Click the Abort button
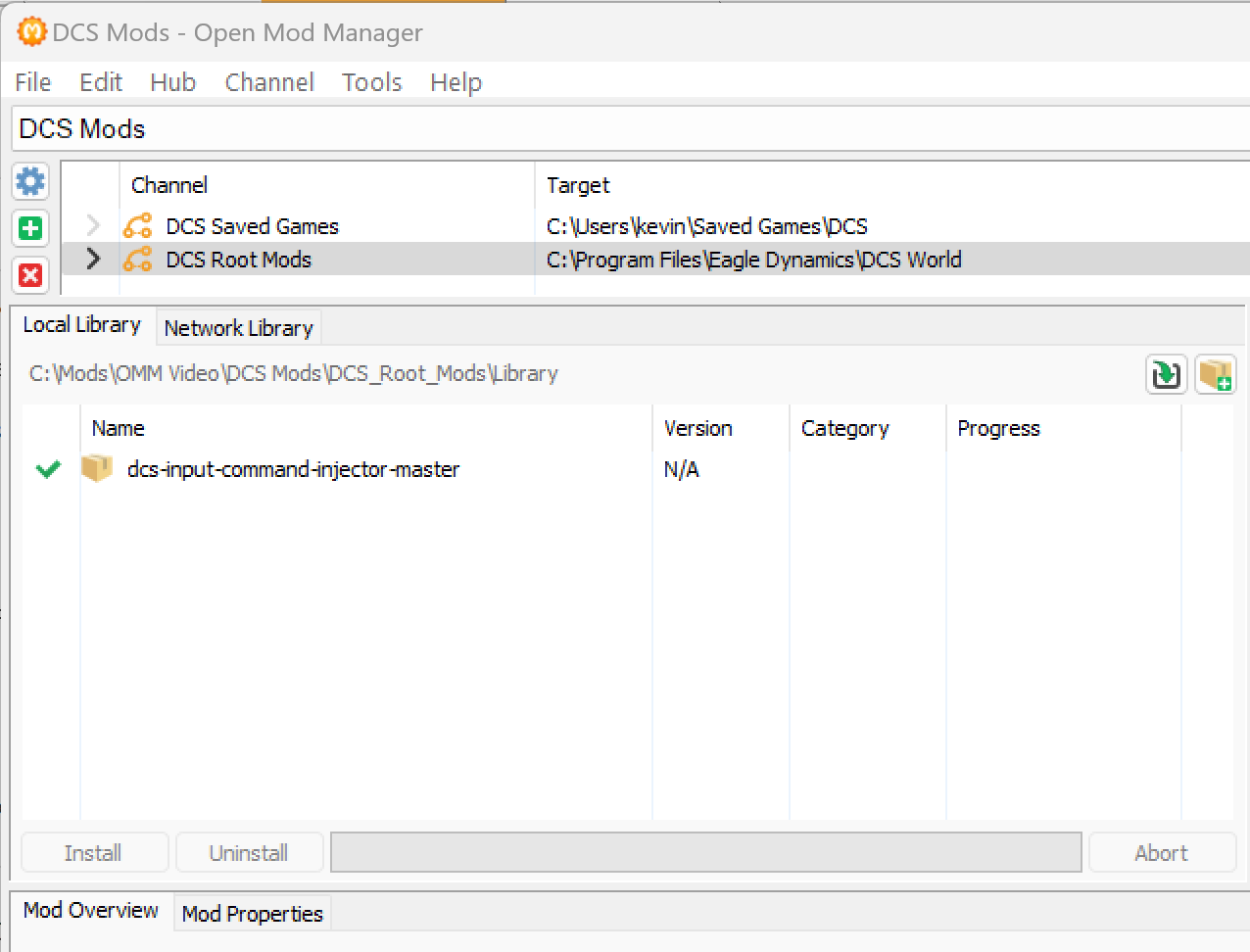Image resolution: width=1250 pixels, height=952 pixels. point(1162,852)
